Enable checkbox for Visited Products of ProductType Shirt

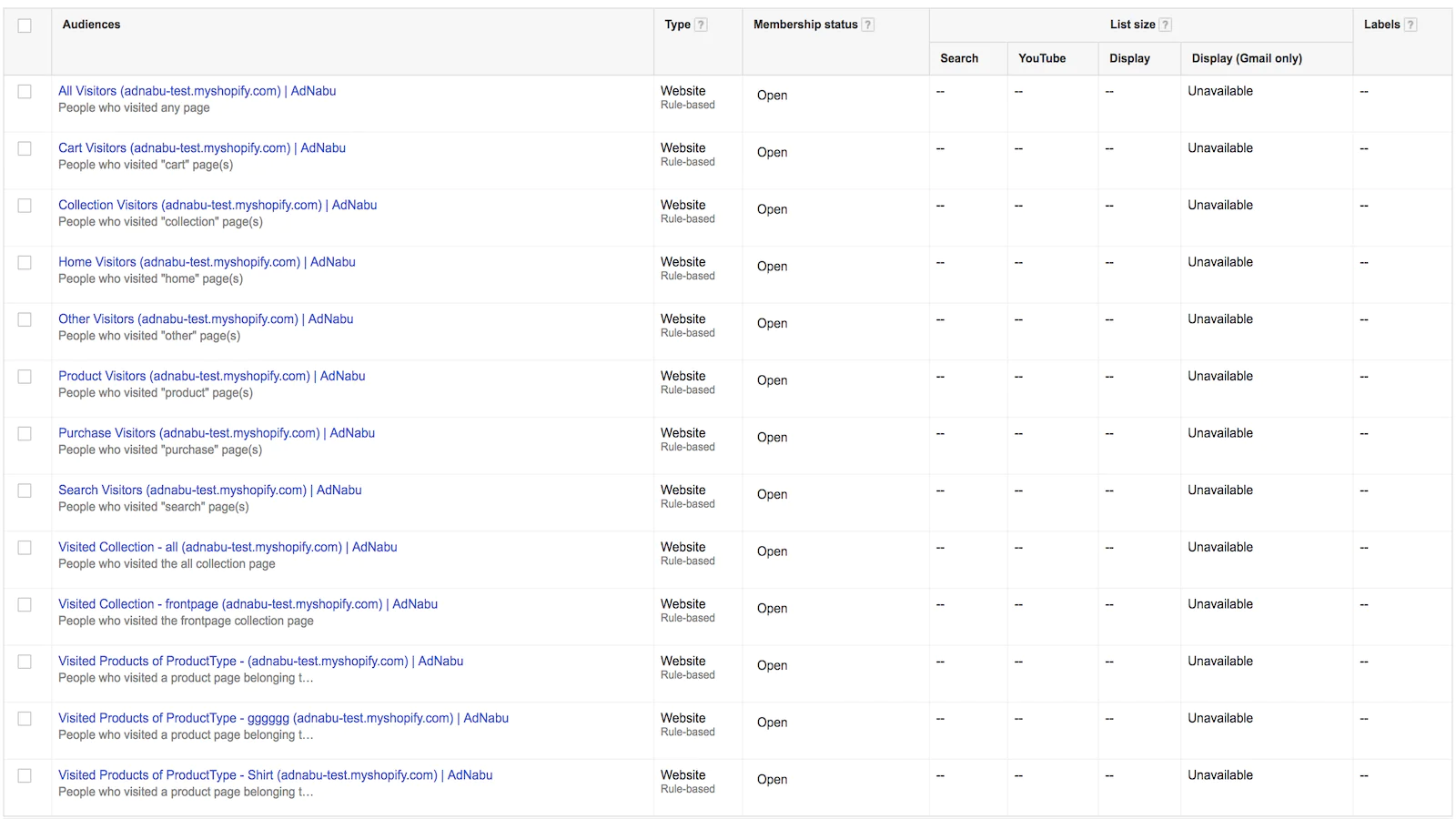point(25,776)
